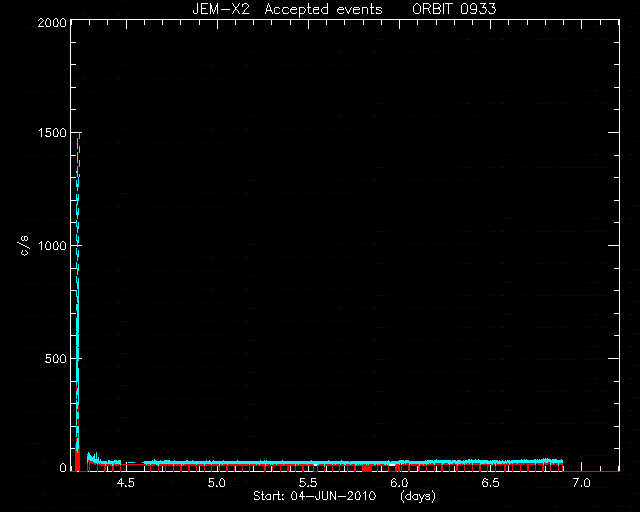Click the x-axis tick label 6.0
The width and height of the screenshot is (640, 512).
[x=399, y=483]
